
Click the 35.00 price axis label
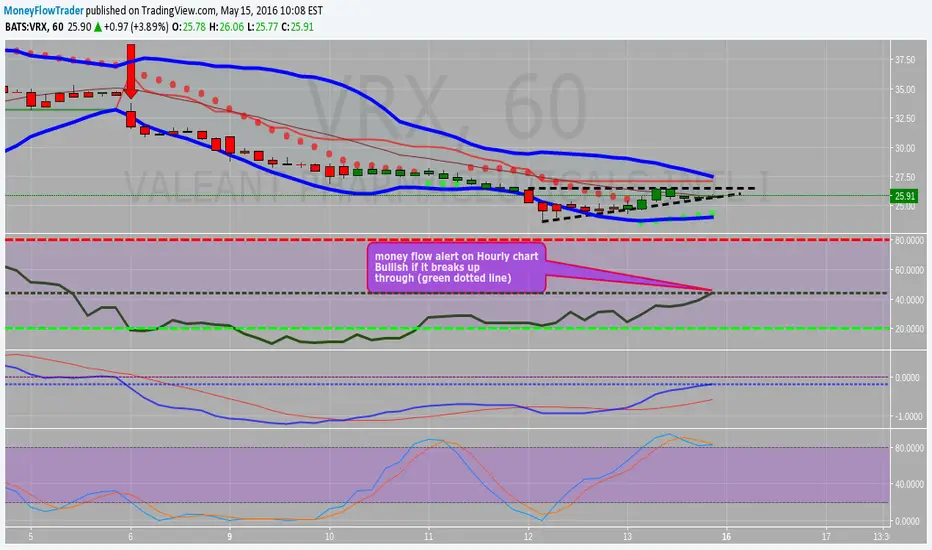tap(905, 89)
